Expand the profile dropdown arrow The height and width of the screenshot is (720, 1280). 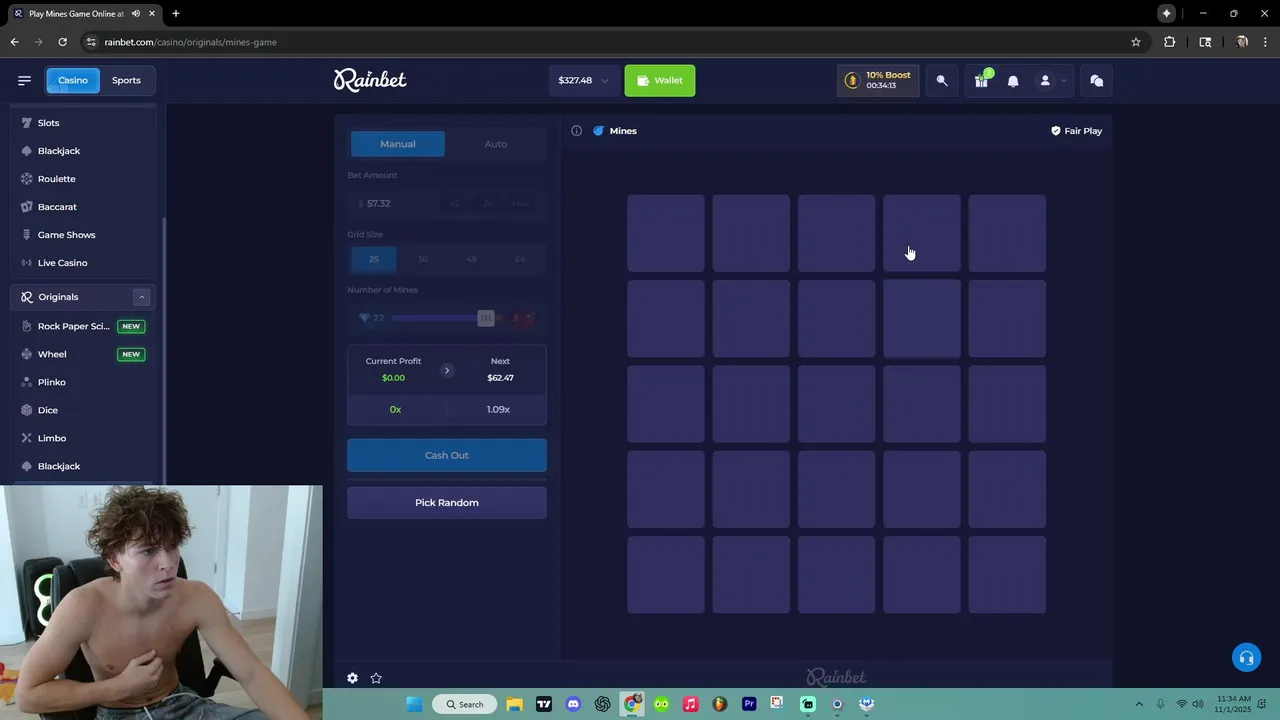tap(1064, 81)
